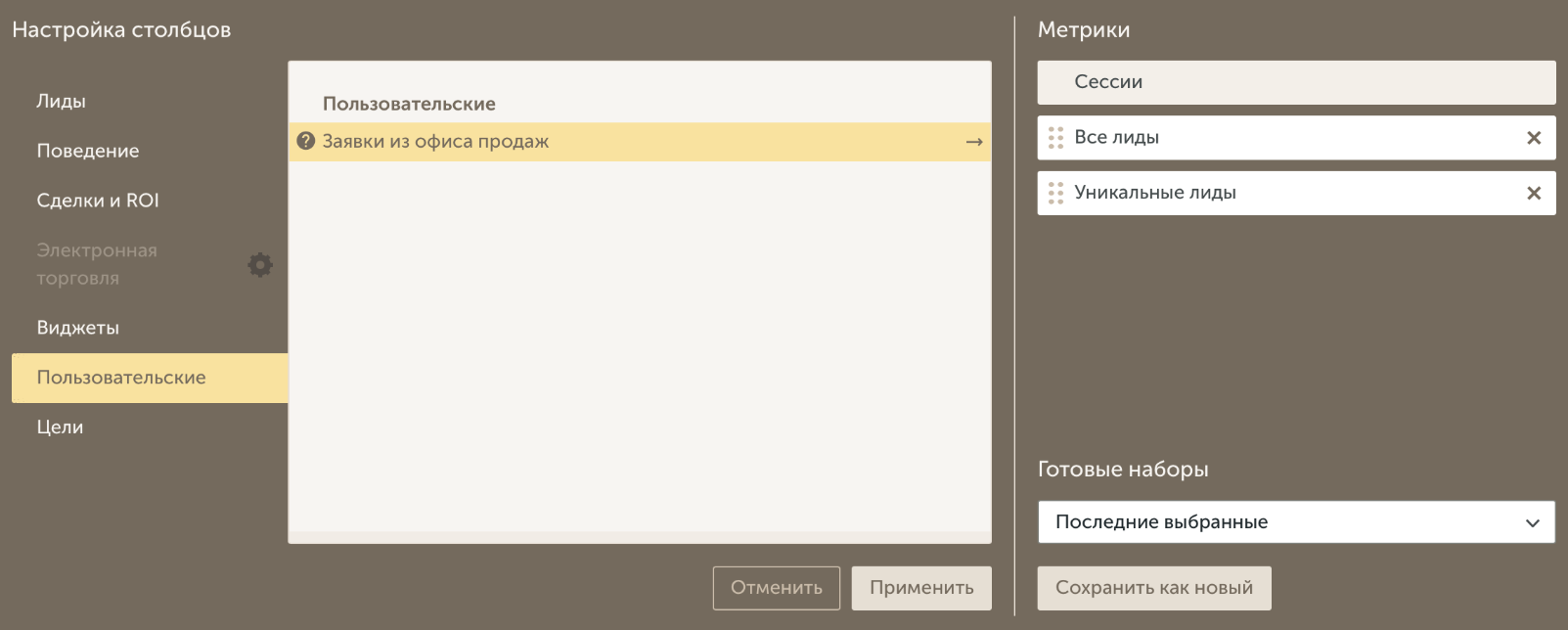Viewport: 1568px width, 630px height.
Task: Select the fixed Сессии metric row
Action: pyautogui.click(x=1296, y=82)
